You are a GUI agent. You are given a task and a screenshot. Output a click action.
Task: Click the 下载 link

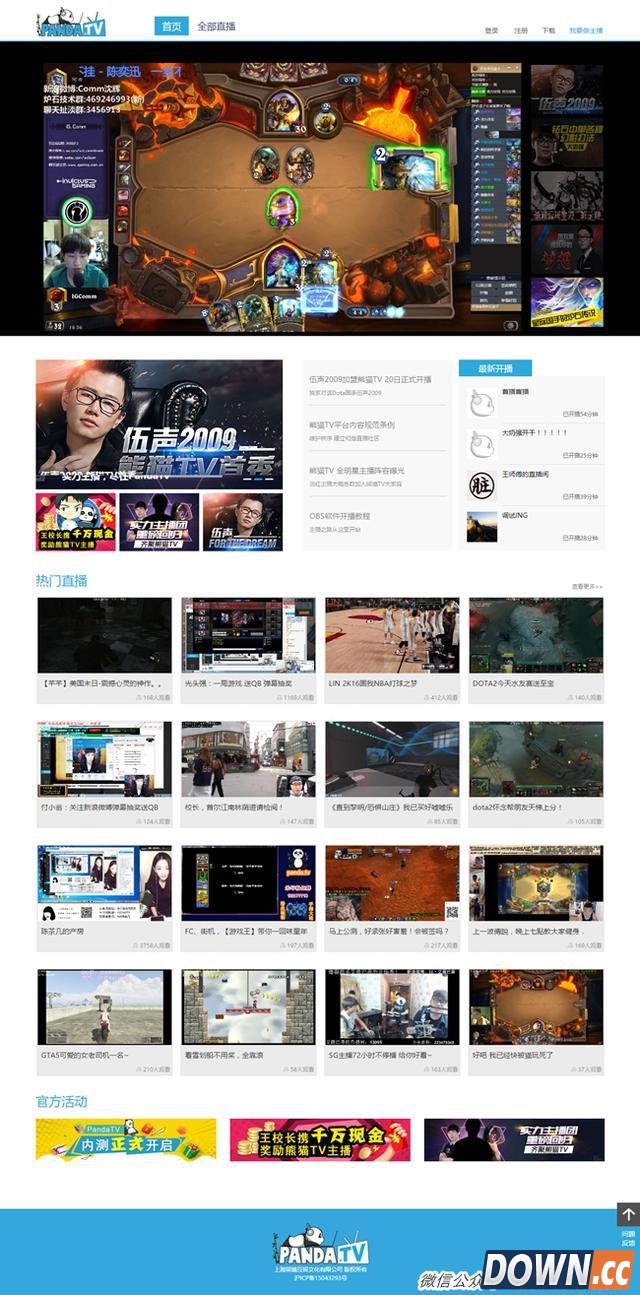point(548,31)
